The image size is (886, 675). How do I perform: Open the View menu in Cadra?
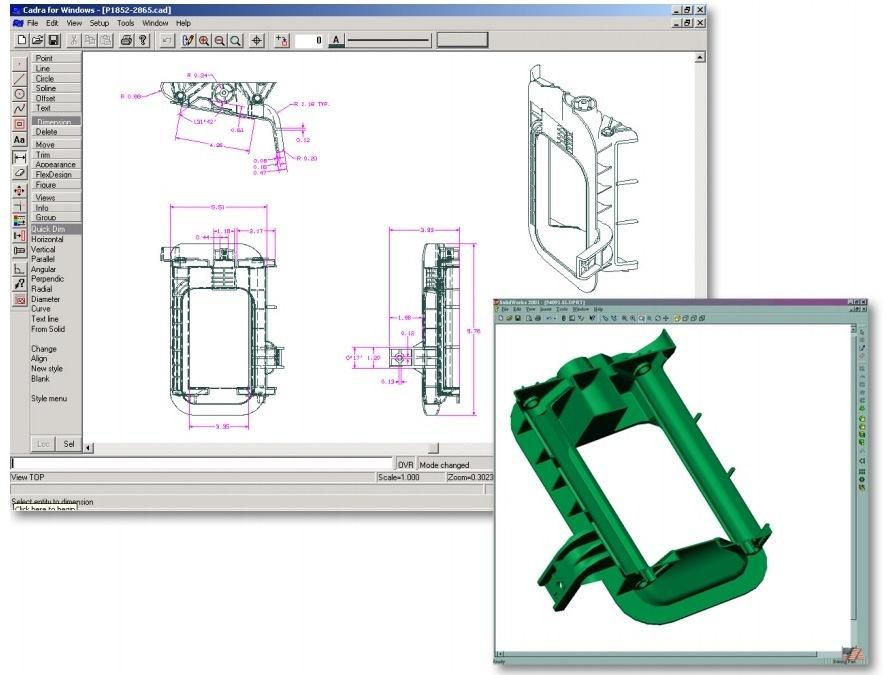pyautogui.click(x=74, y=23)
